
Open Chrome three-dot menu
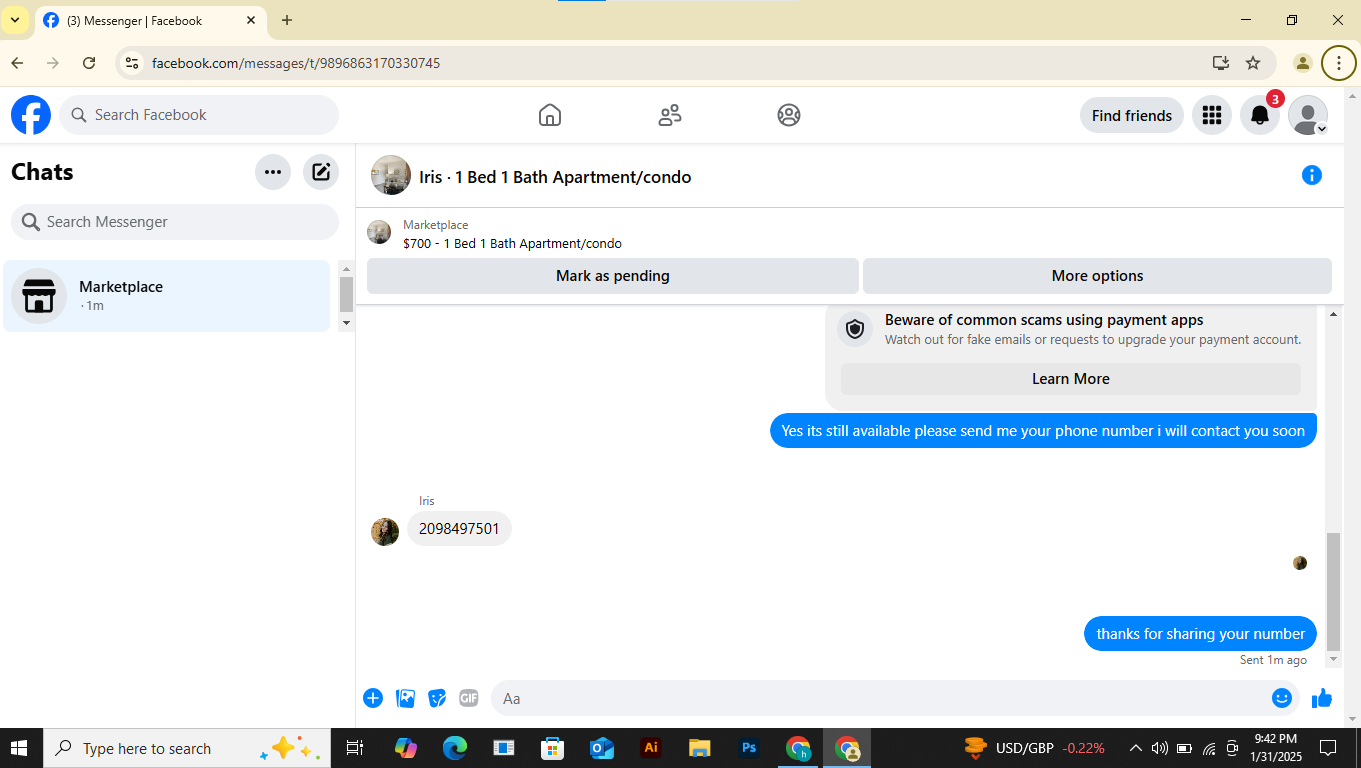pyautogui.click(x=1338, y=63)
